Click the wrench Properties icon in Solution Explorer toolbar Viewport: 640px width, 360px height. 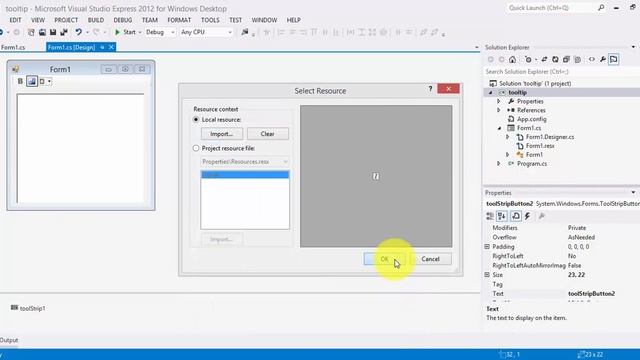point(602,60)
